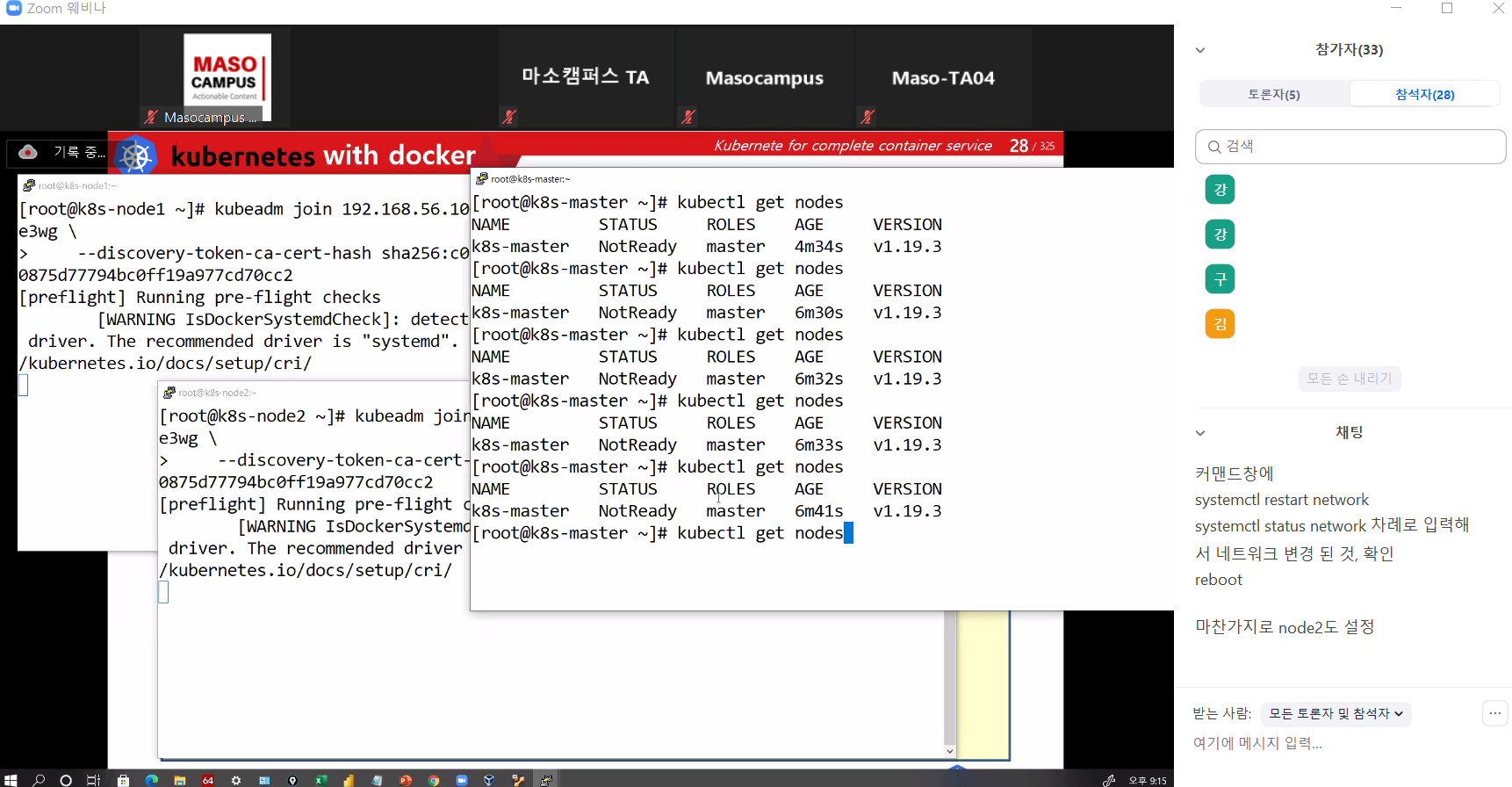The height and width of the screenshot is (787, 1512).
Task: Launch PowerPoint from the taskbar
Action: pos(406,780)
